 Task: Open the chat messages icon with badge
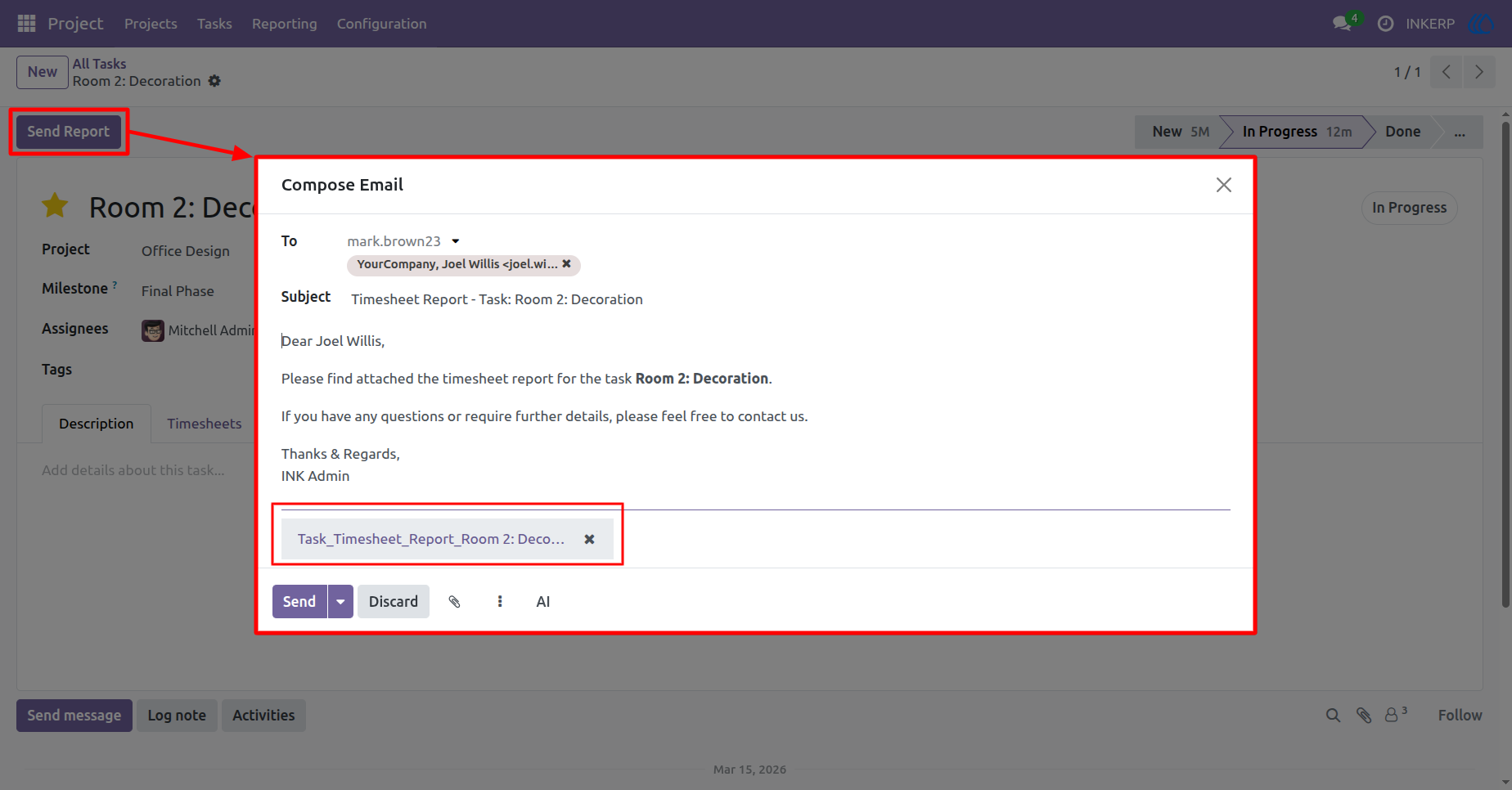coord(1343,23)
